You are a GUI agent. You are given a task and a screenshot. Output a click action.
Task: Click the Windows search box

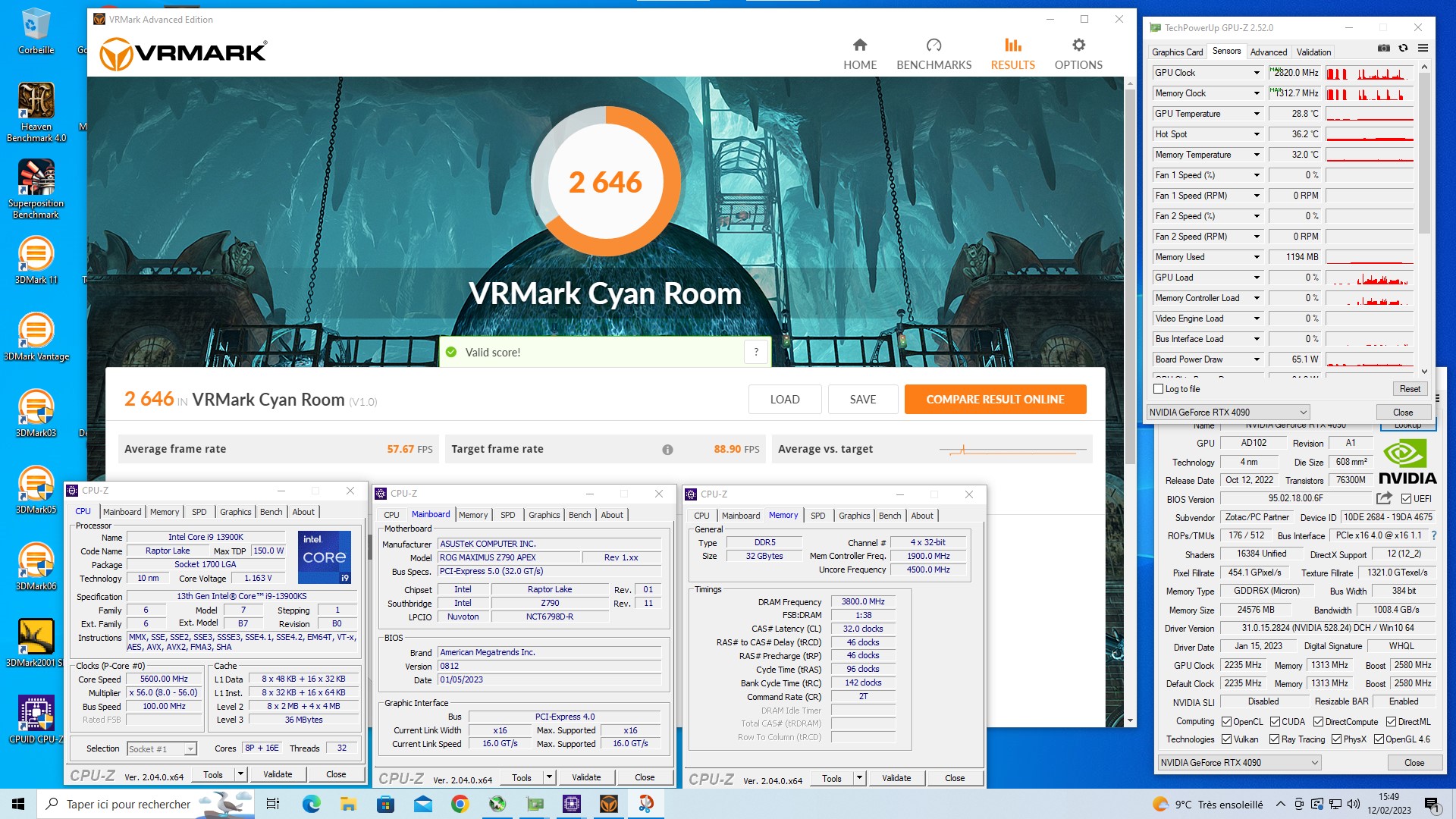coord(146,804)
